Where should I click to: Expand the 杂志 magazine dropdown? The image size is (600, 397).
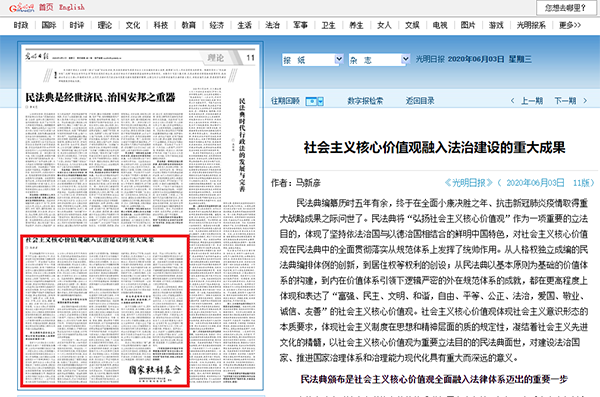pos(379,60)
